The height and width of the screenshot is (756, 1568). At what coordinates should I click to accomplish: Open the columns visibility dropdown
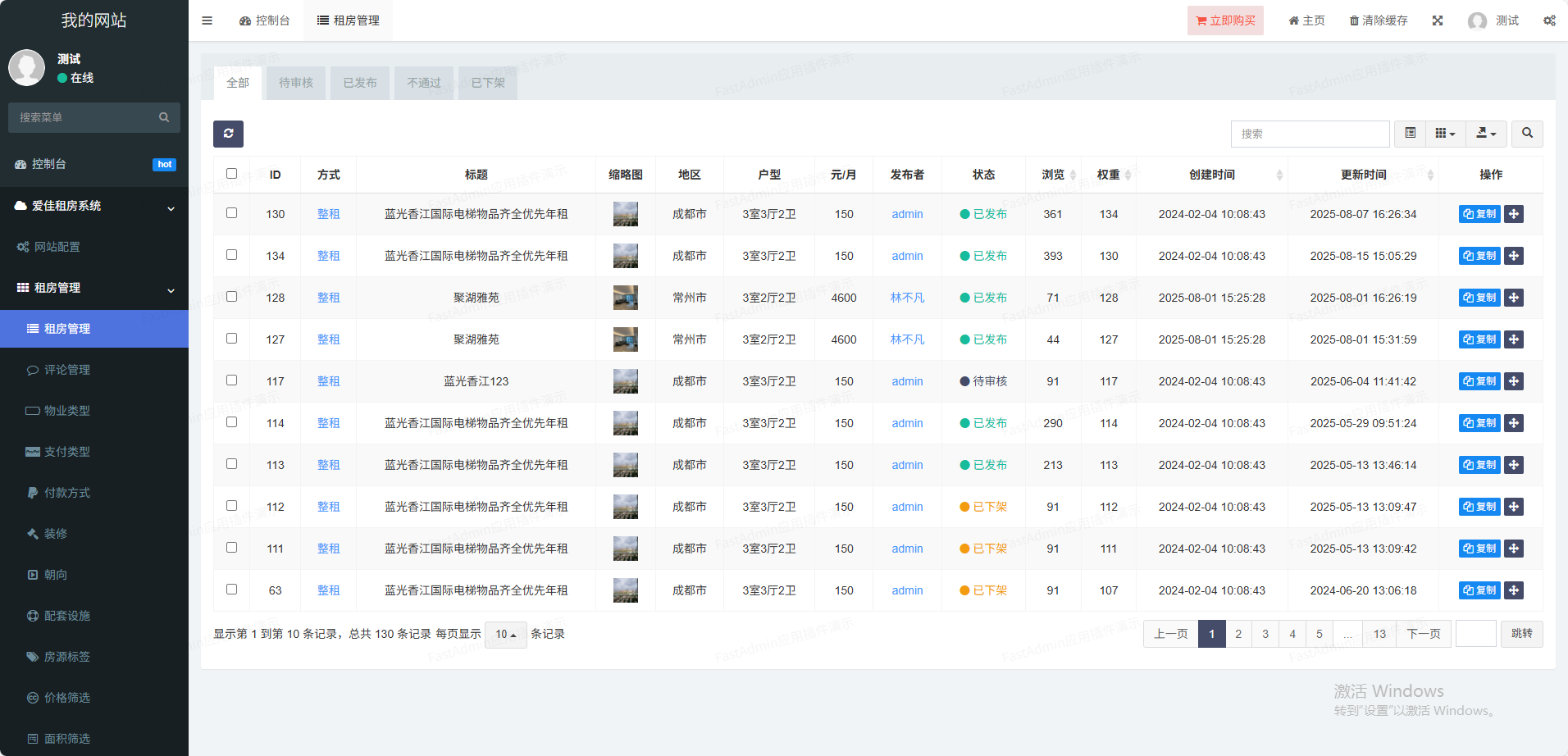pos(1445,134)
